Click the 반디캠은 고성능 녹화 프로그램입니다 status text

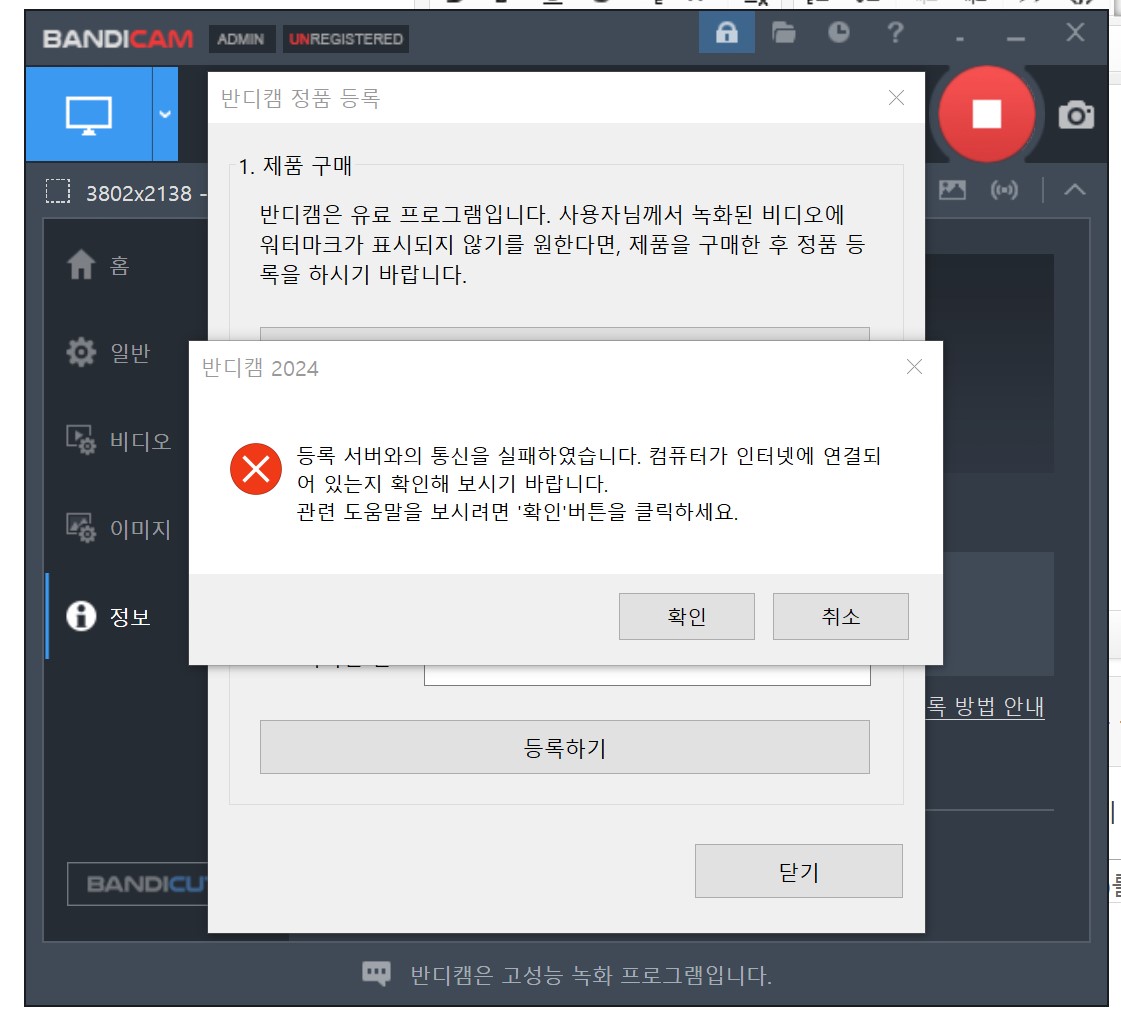[591, 975]
